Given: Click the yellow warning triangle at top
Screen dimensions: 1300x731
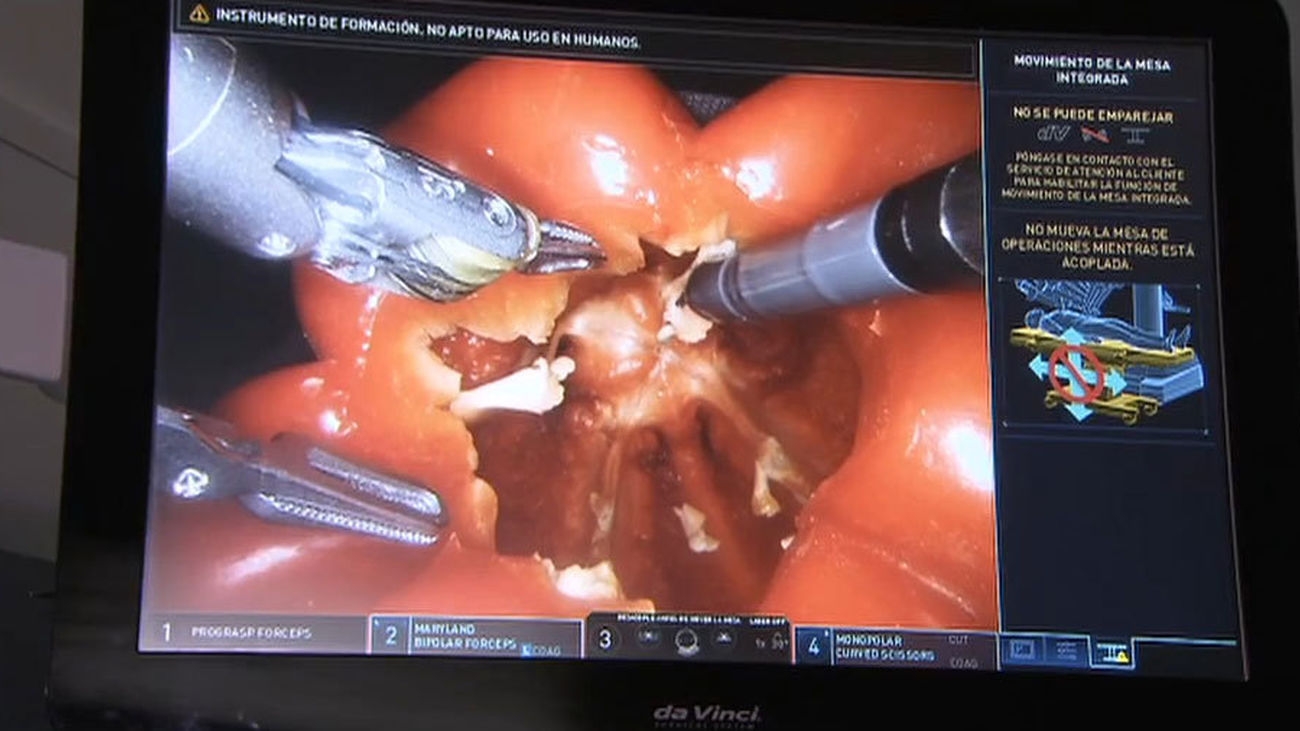Looking at the screenshot, I should pos(200,14).
